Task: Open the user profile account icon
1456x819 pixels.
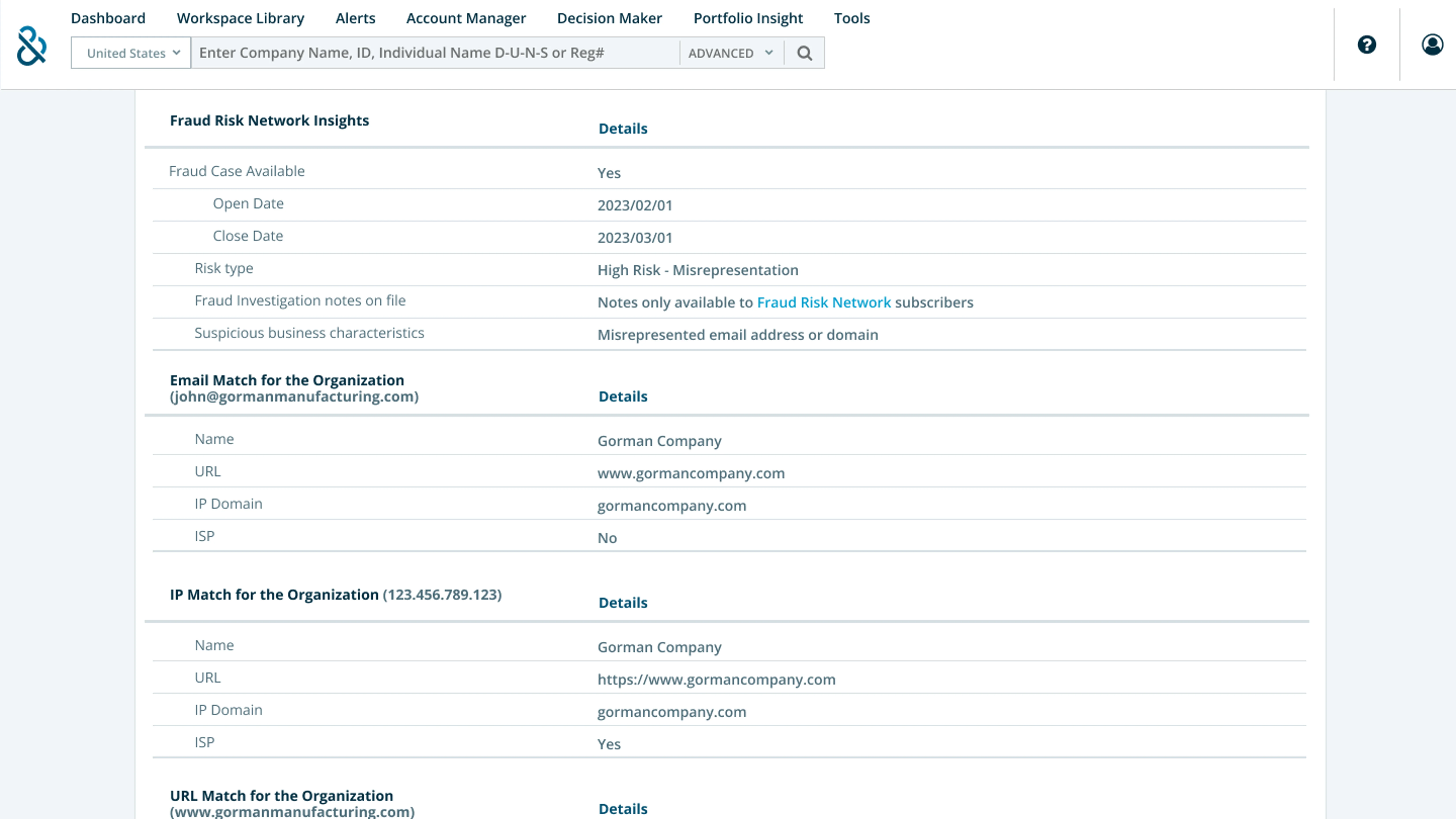Action: (x=1432, y=45)
